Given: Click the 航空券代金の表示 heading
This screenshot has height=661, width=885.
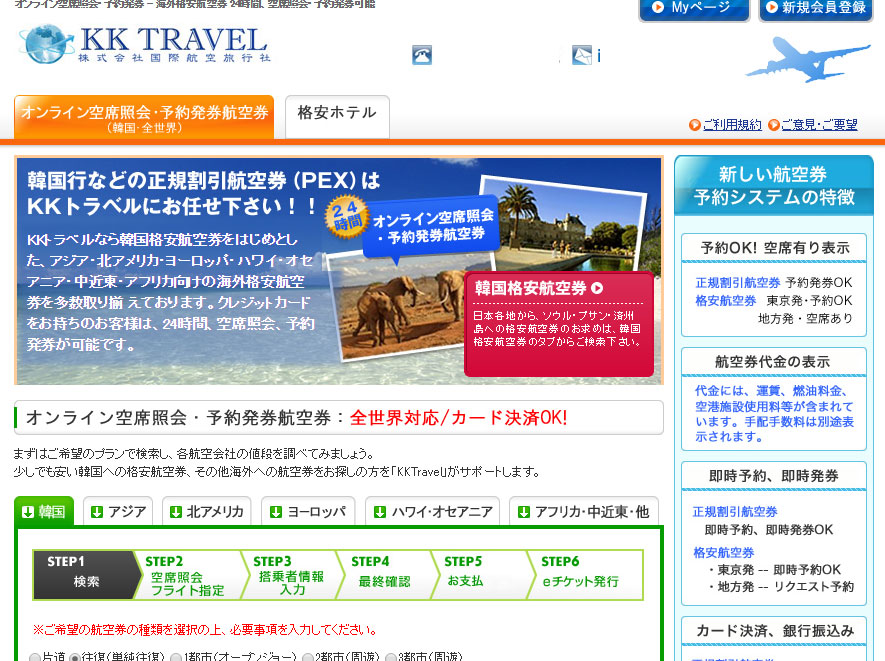Looking at the screenshot, I should tap(772, 362).
